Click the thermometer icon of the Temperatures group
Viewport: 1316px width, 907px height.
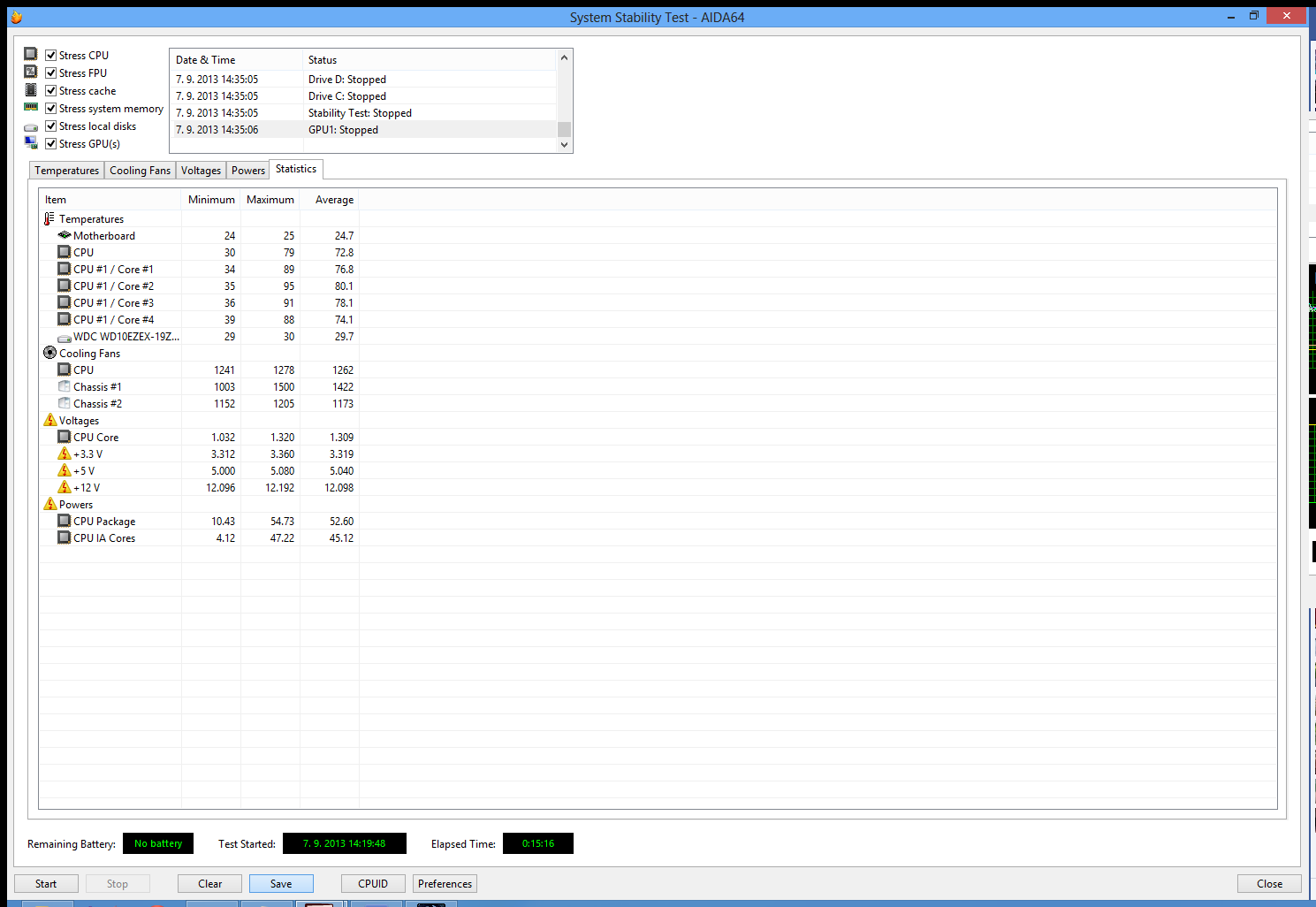pyautogui.click(x=49, y=218)
